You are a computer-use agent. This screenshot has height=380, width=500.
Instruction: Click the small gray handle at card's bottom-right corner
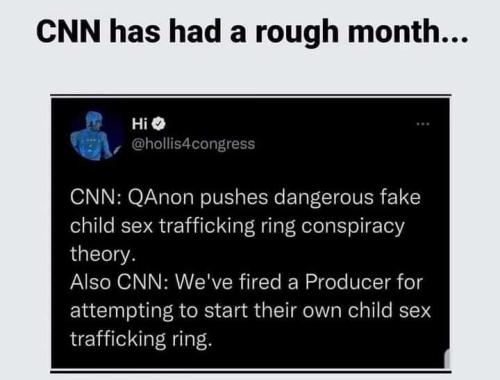[447, 358]
